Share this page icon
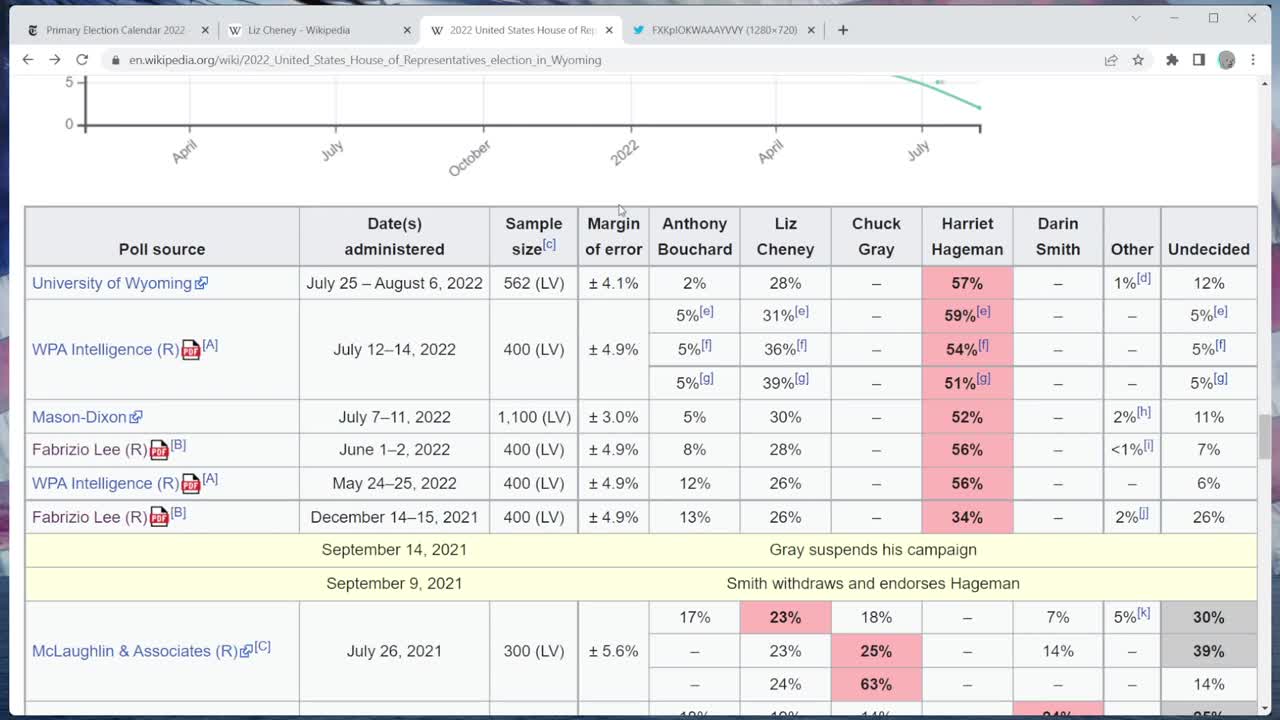 (1111, 60)
